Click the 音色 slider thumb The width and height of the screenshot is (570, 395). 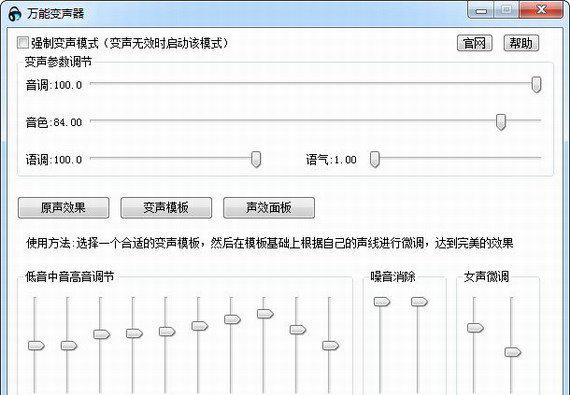501,122
